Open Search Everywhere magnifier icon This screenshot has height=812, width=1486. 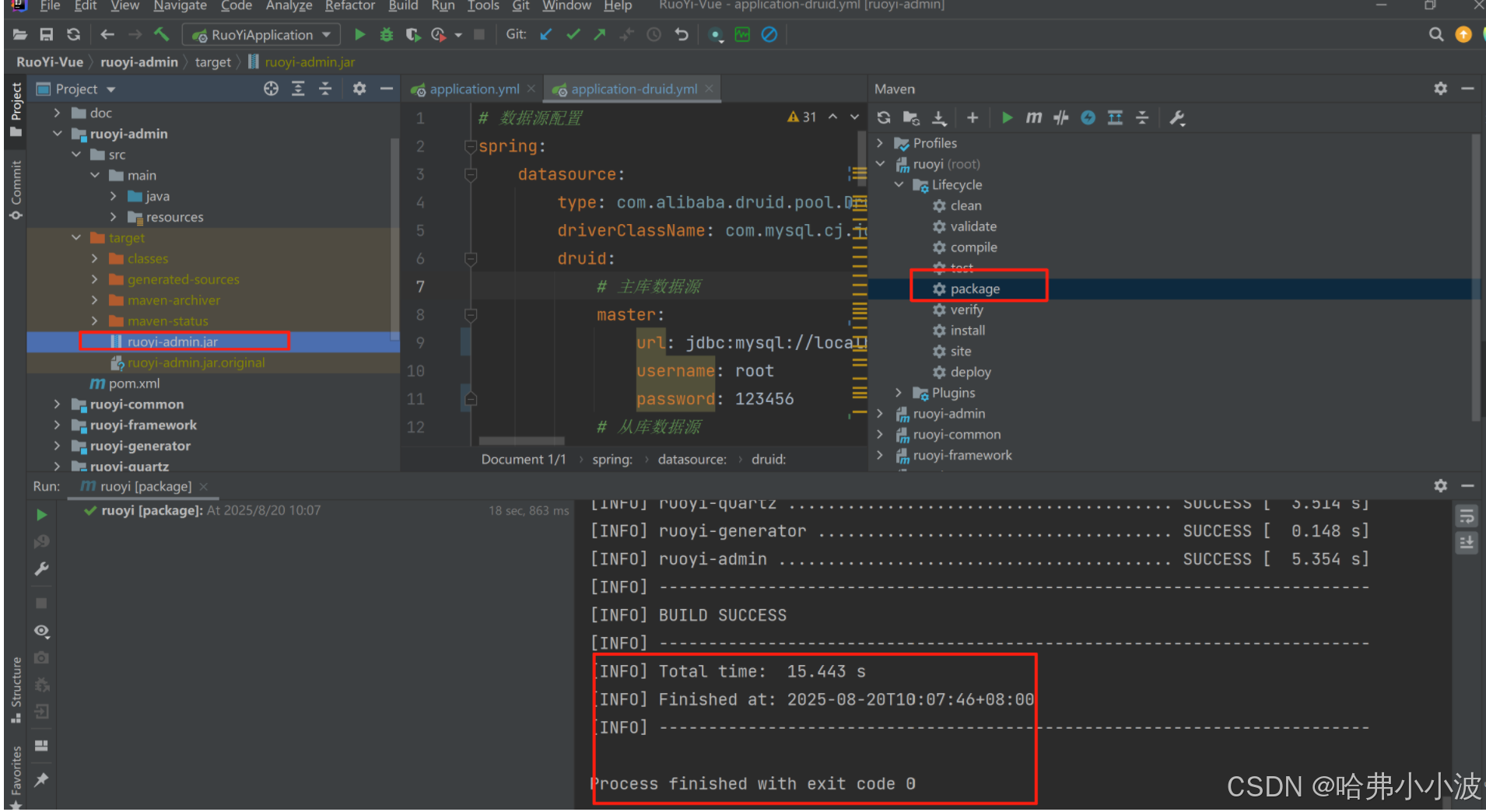(x=1436, y=34)
